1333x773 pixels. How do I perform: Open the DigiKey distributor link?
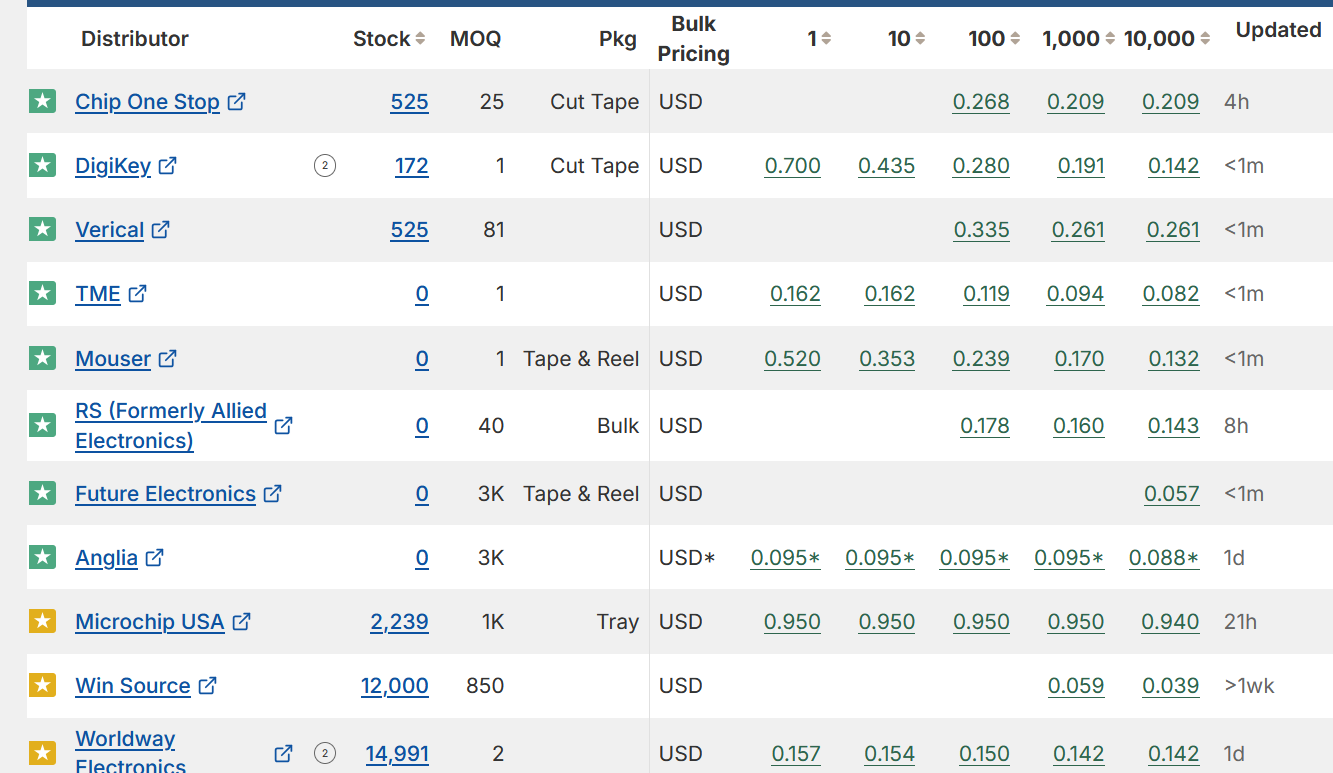point(113,166)
